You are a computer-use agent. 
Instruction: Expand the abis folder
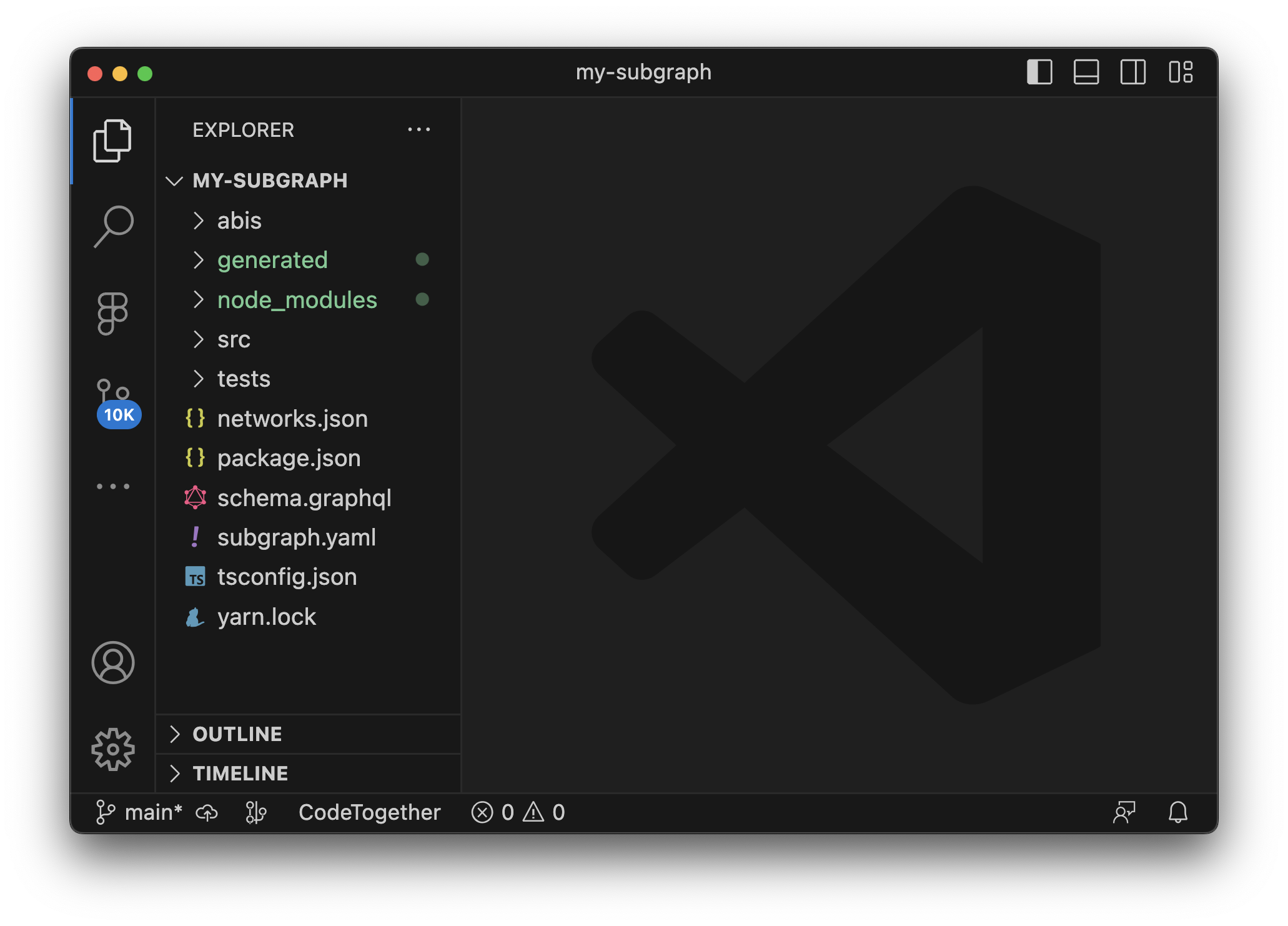(x=239, y=221)
